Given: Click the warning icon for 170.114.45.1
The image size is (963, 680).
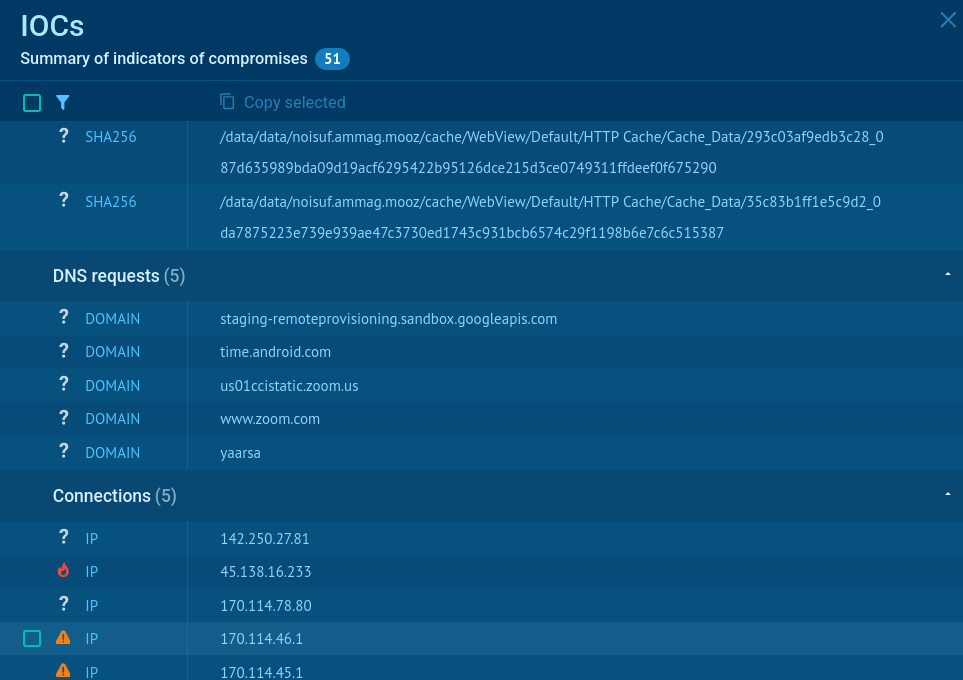Looking at the screenshot, I should point(63,671).
